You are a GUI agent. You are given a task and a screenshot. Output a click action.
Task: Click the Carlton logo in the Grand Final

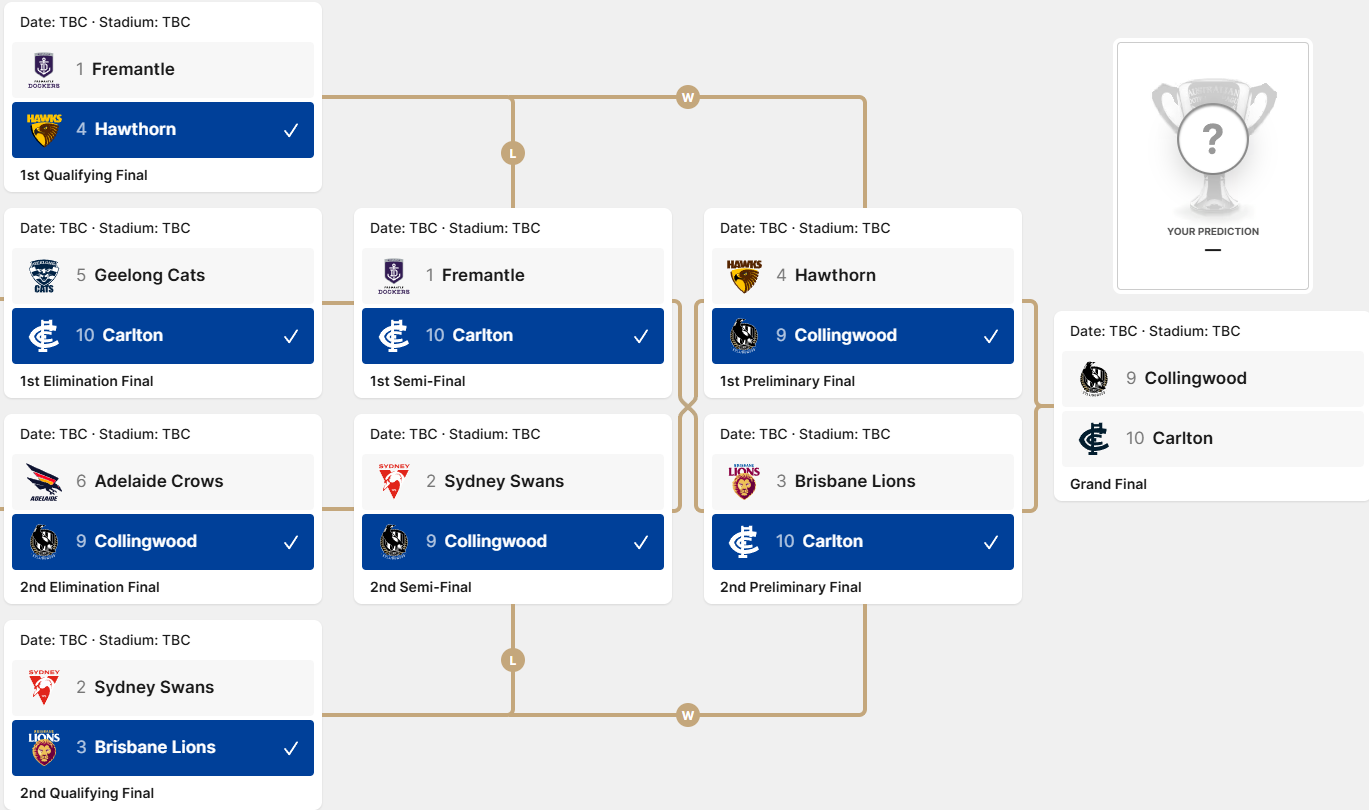1094,439
